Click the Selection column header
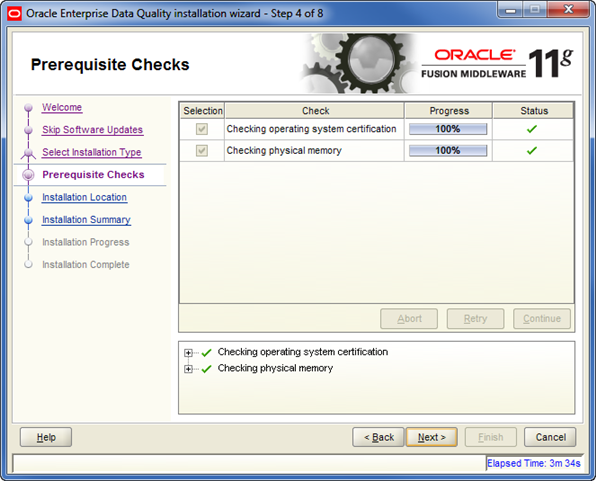This screenshot has width=596, height=481. (202, 111)
